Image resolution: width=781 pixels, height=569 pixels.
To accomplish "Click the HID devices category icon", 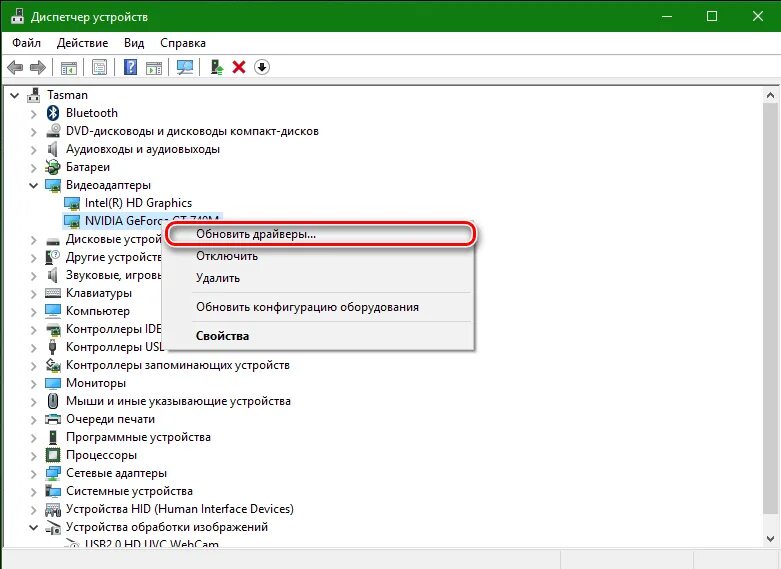I will [53, 509].
